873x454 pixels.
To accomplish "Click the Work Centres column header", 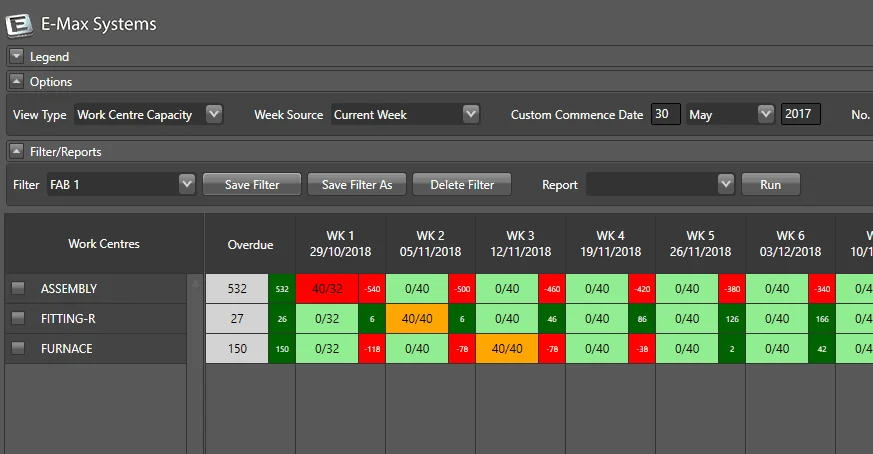I will [104, 243].
